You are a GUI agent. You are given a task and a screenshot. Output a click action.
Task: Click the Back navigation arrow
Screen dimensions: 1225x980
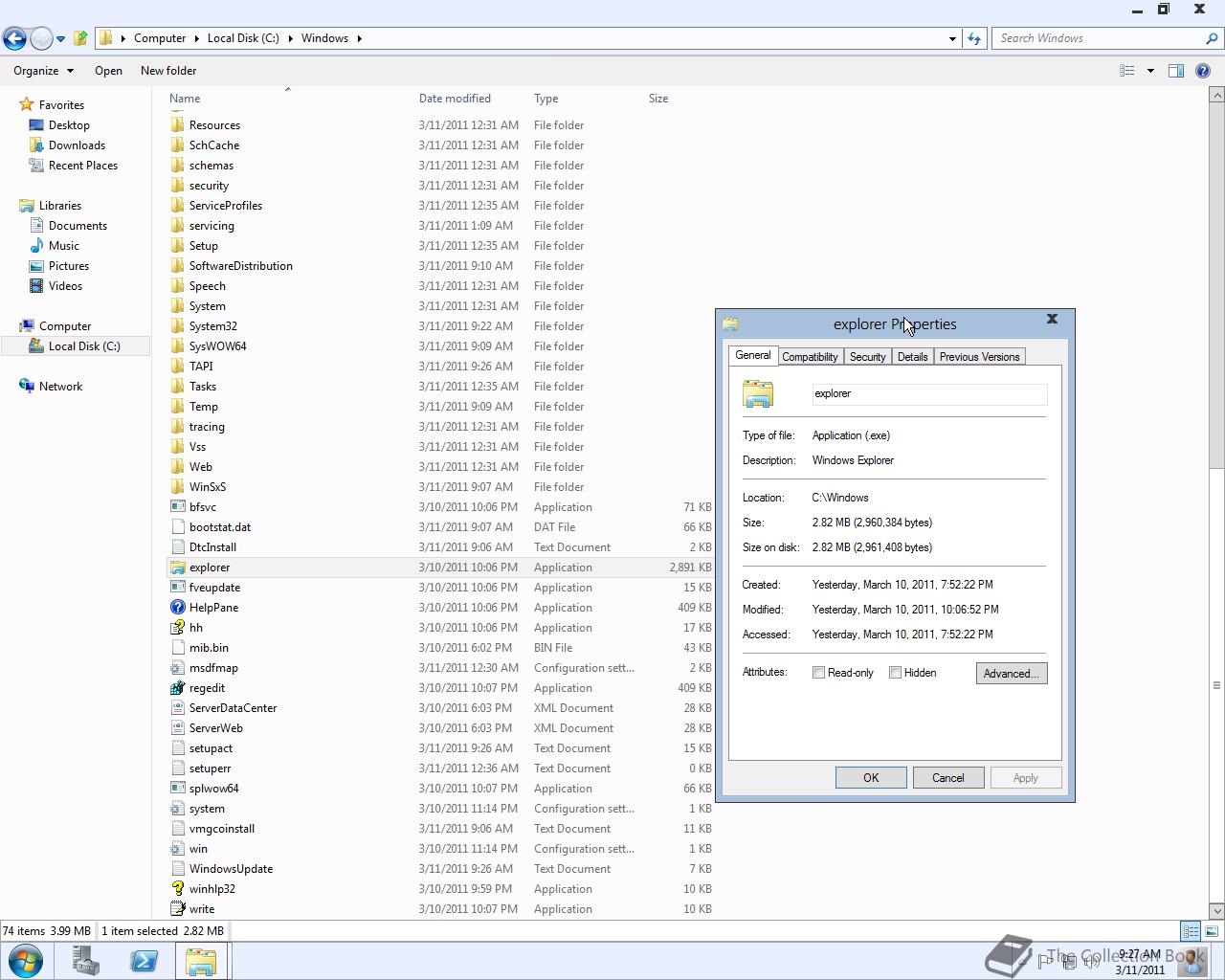coord(14,38)
